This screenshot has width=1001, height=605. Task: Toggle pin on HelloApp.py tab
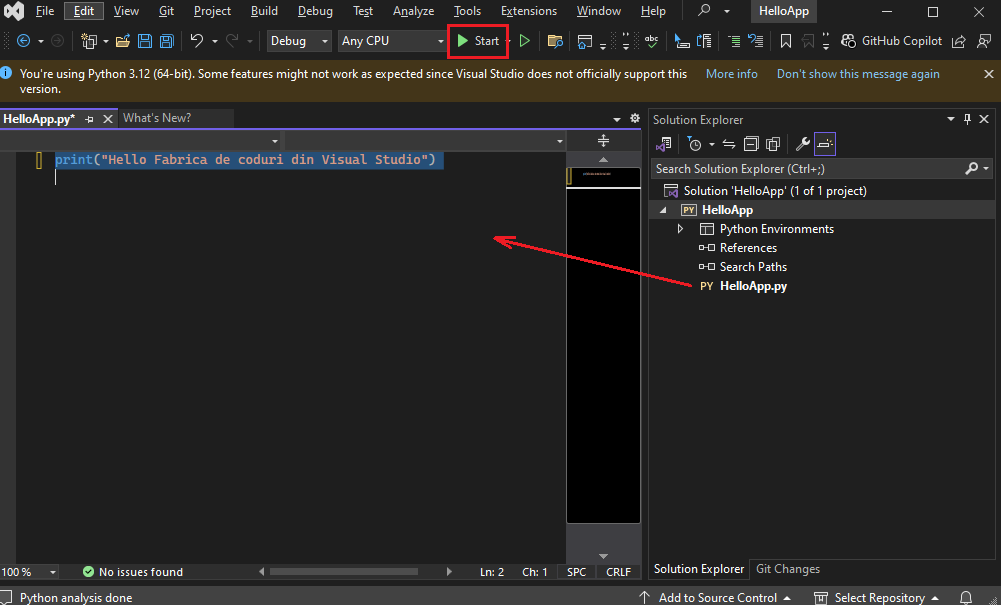coord(89,119)
